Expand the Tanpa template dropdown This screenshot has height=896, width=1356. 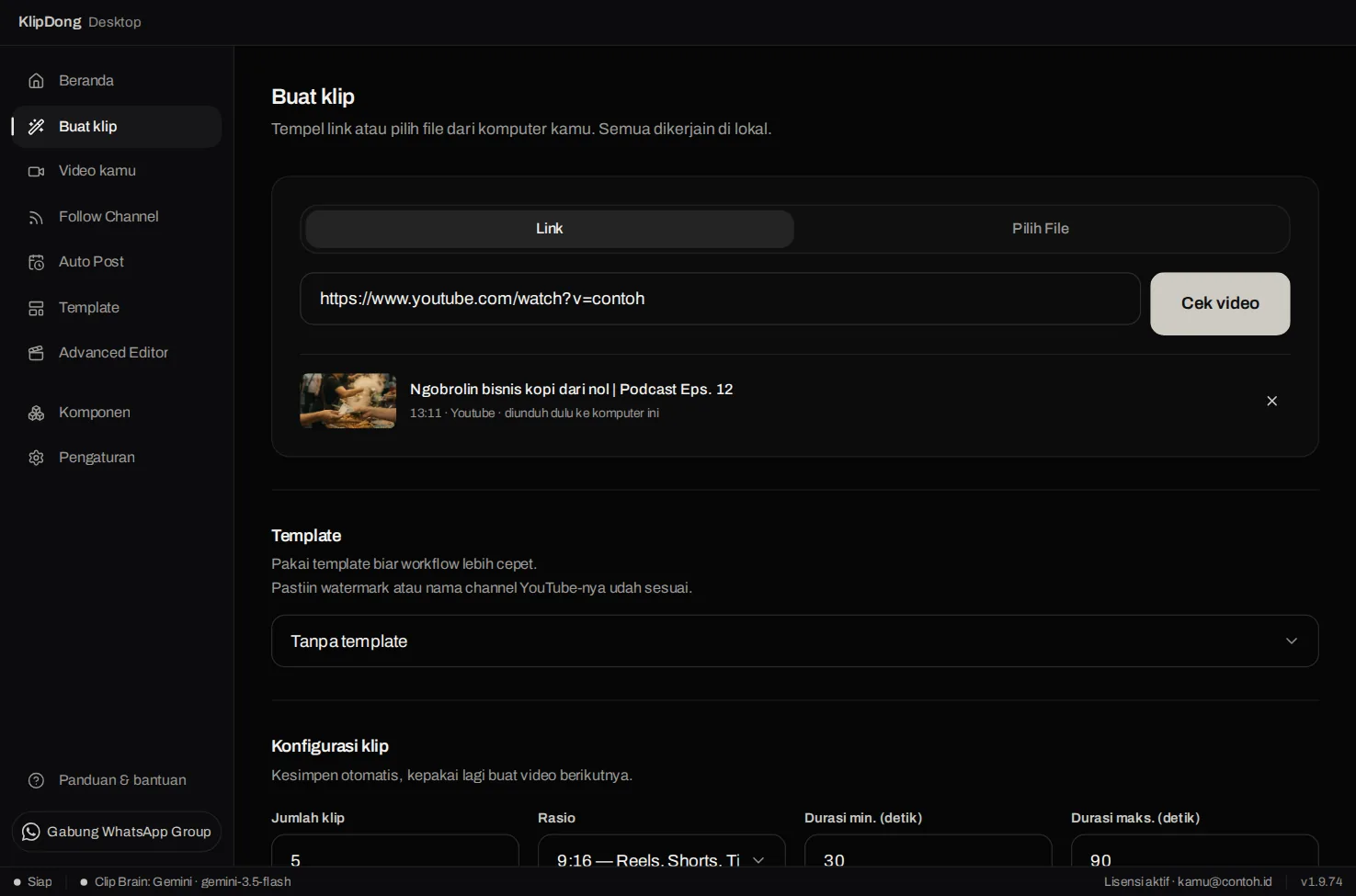click(794, 641)
